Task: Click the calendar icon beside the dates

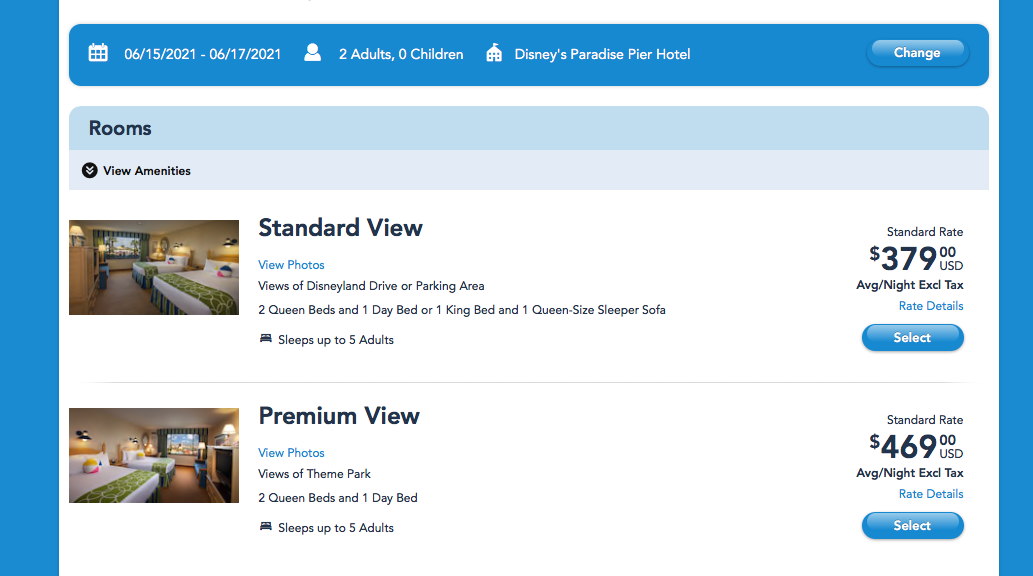Action: pos(98,53)
